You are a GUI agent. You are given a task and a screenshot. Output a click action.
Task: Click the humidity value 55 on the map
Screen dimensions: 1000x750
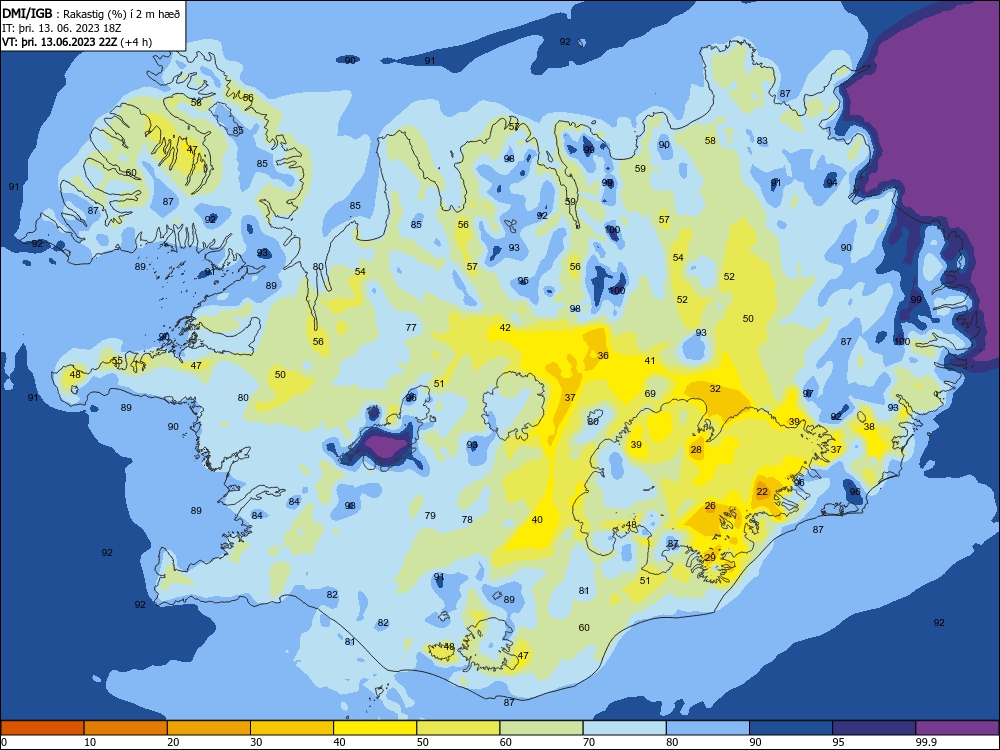[x=117, y=360]
